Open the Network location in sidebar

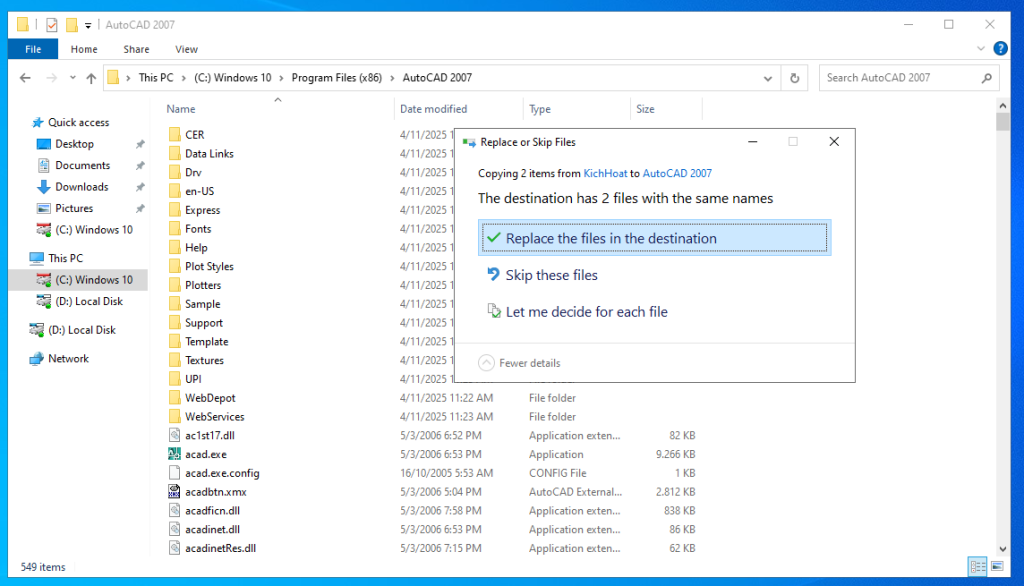68,359
